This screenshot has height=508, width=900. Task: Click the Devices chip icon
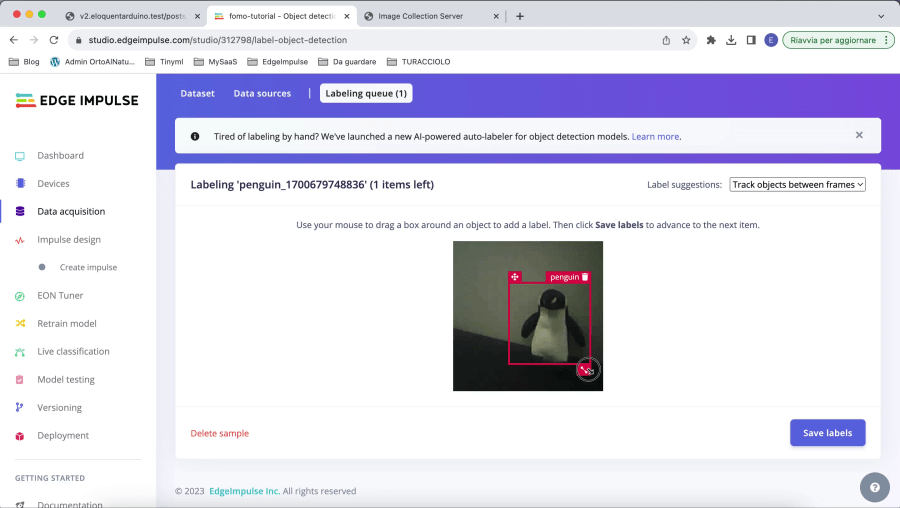[20, 184]
